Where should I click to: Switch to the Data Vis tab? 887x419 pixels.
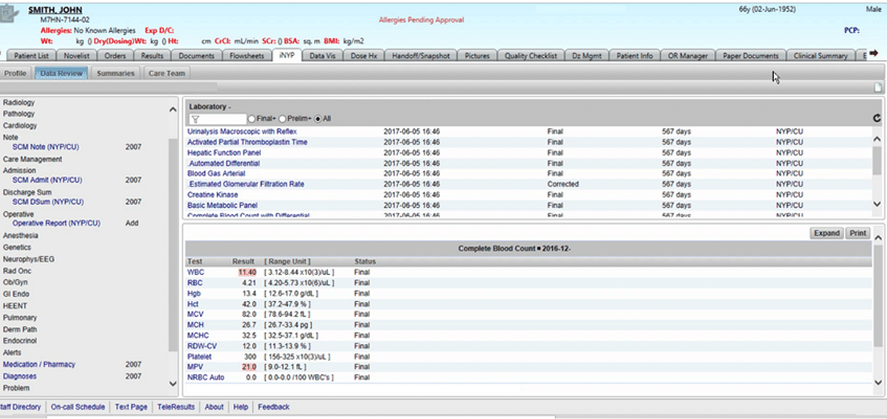(323, 56)
